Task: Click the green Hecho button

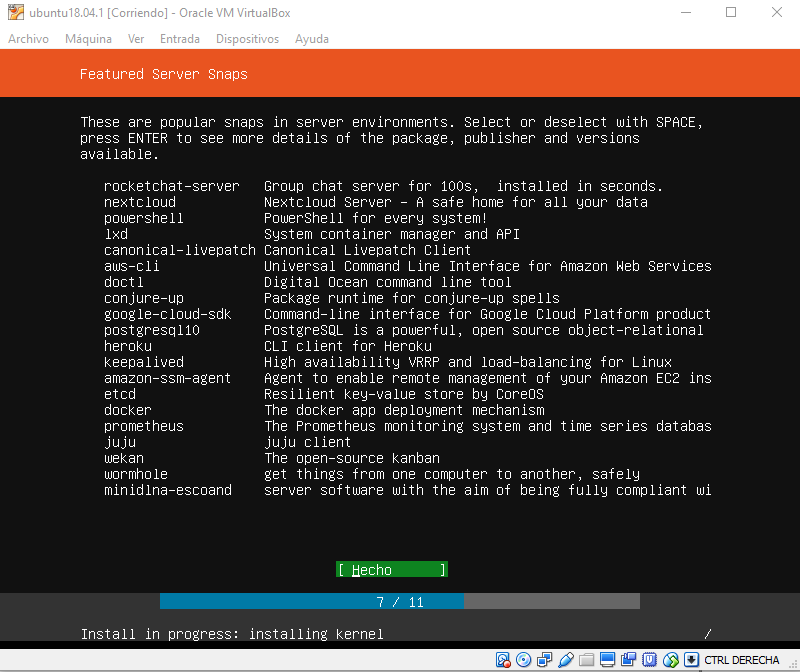Action: 392,569
